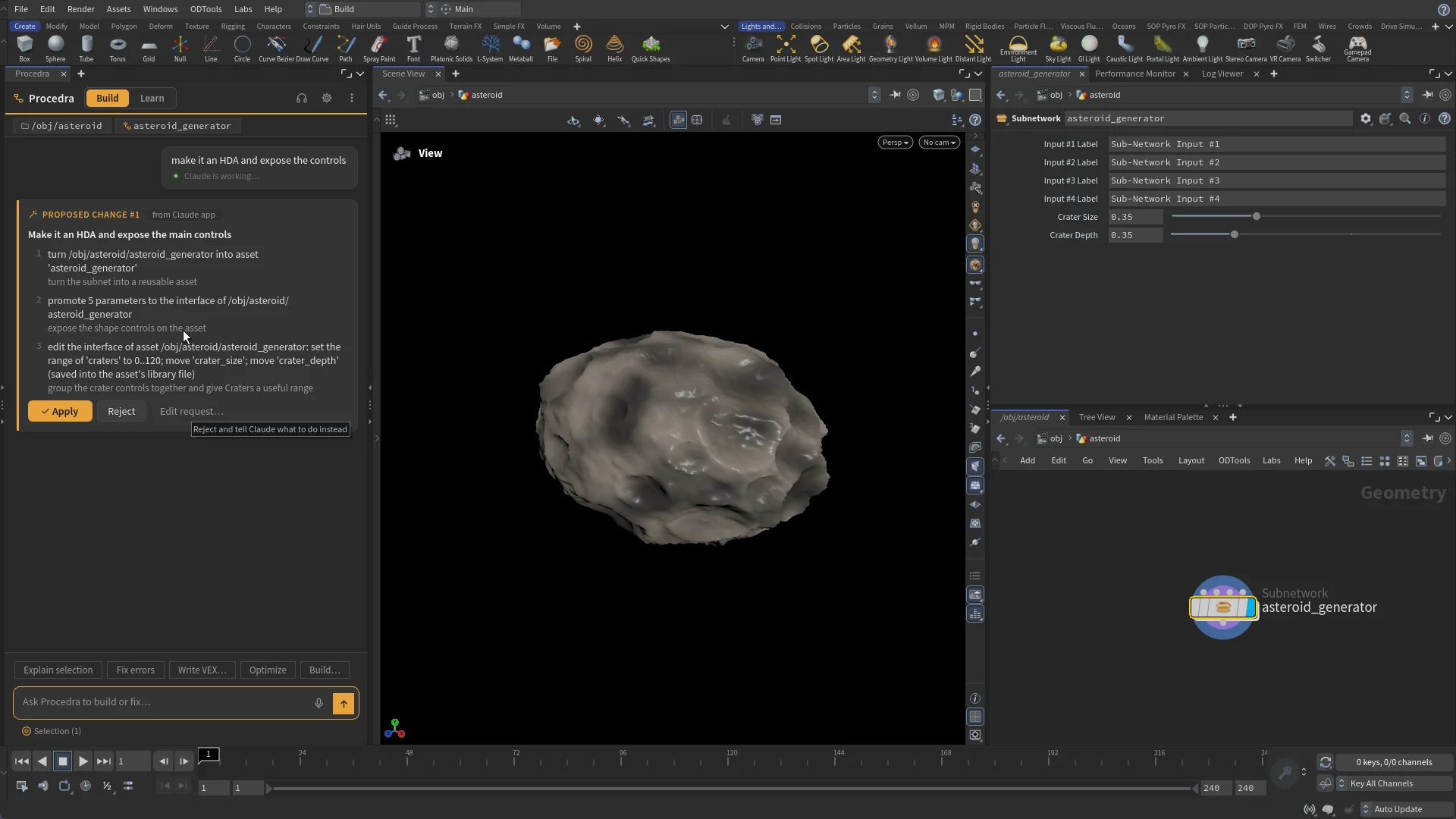Select the Metaball shelf tool
Viewport: 1456px width, 819px height.
(x=521, y=49)
